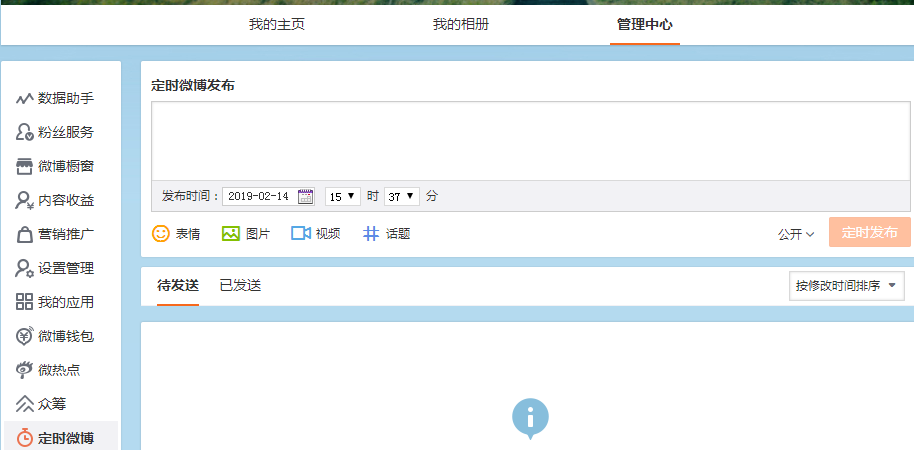Viewport: 914px width, 450px height.
Task: Switch to the 已发送 tab
Action: pyautogui.click(x=240, y=286)
